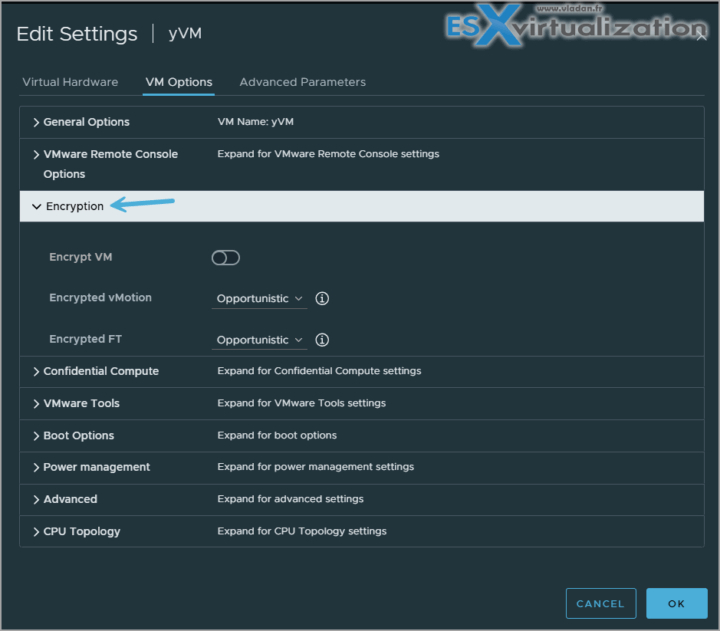The width and height of the screenshot is (720, 631).
Task: Click the text 'VM Name: yVM'
Action: point(255,122)
